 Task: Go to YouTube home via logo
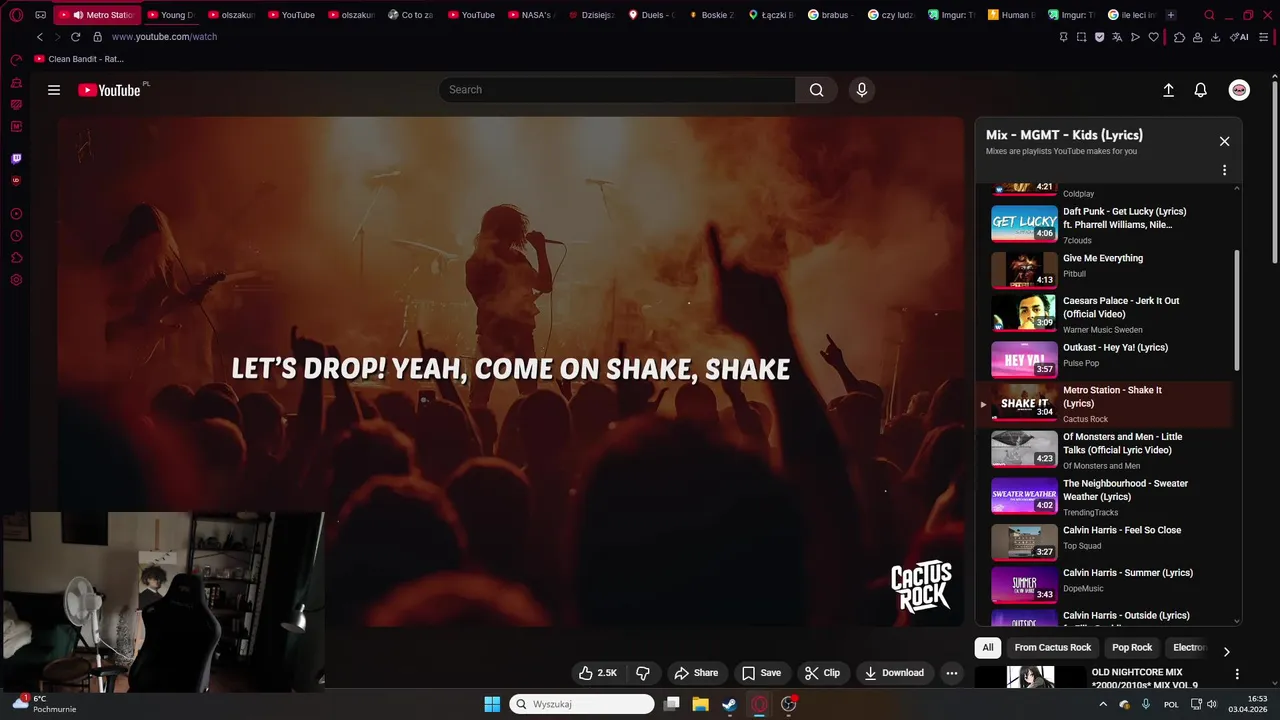[x=110, y=90]
